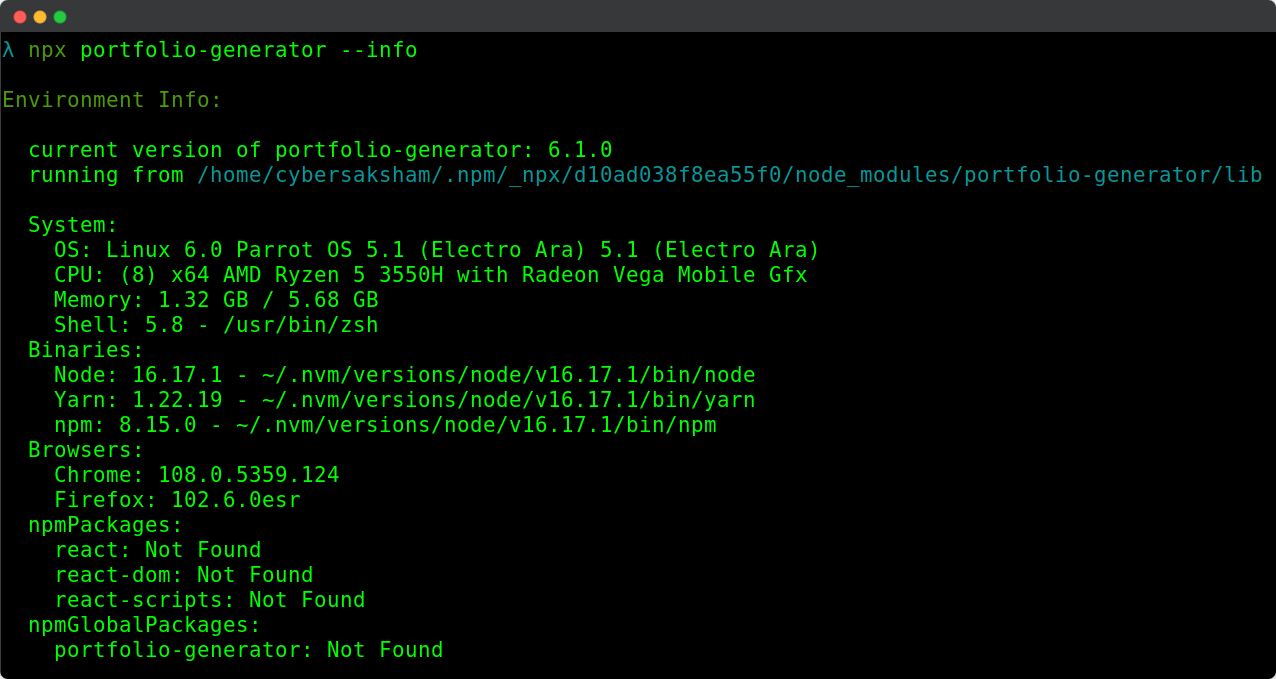The image size is (1276, 679).
Task: Click the Node 16.17.1 path line
Action: click(x=405, y=375)
